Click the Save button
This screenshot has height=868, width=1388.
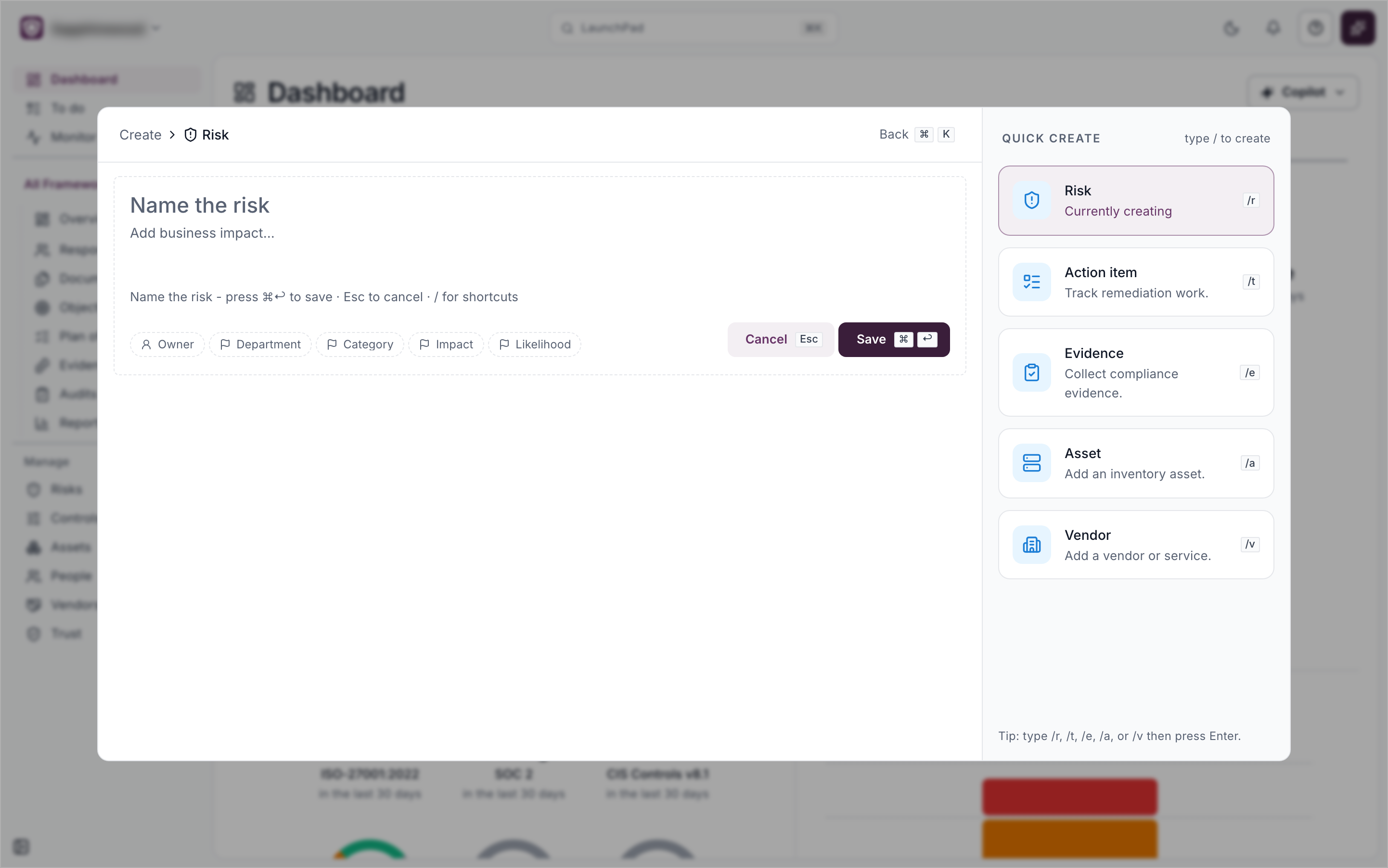[894, 340]
